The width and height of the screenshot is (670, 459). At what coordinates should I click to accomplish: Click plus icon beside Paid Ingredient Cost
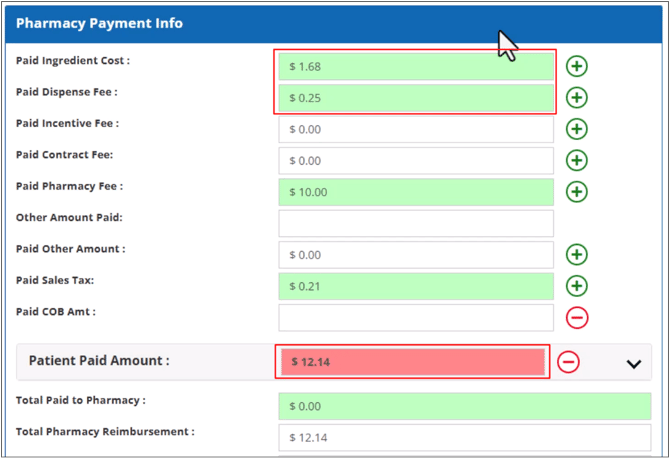click(x=577, y=66)
